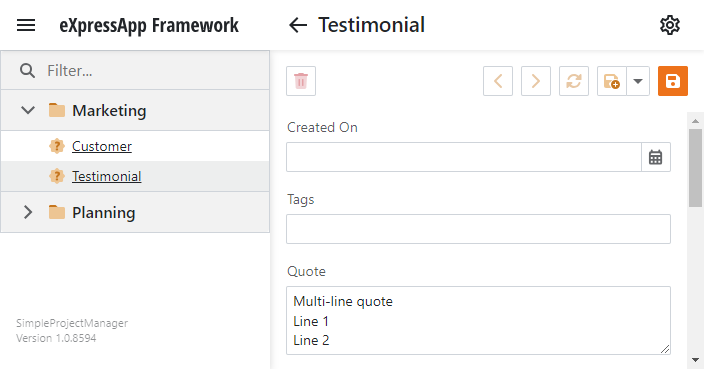The width and height of the screenshot is (704, 369).
Task: Open settings via the gear icon
Action: [x=670, y=25]
